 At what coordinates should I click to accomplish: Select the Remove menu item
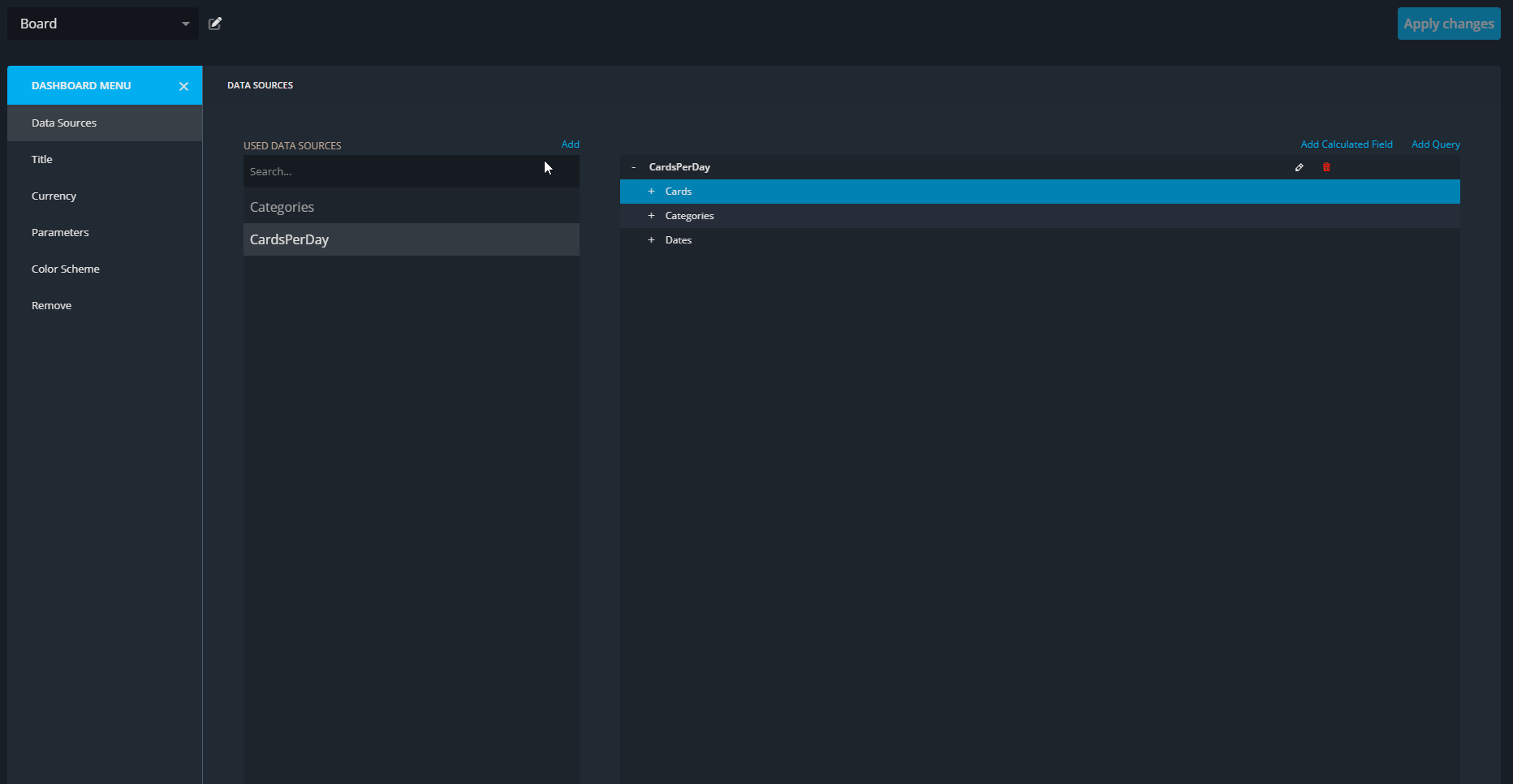click(105, 305)
